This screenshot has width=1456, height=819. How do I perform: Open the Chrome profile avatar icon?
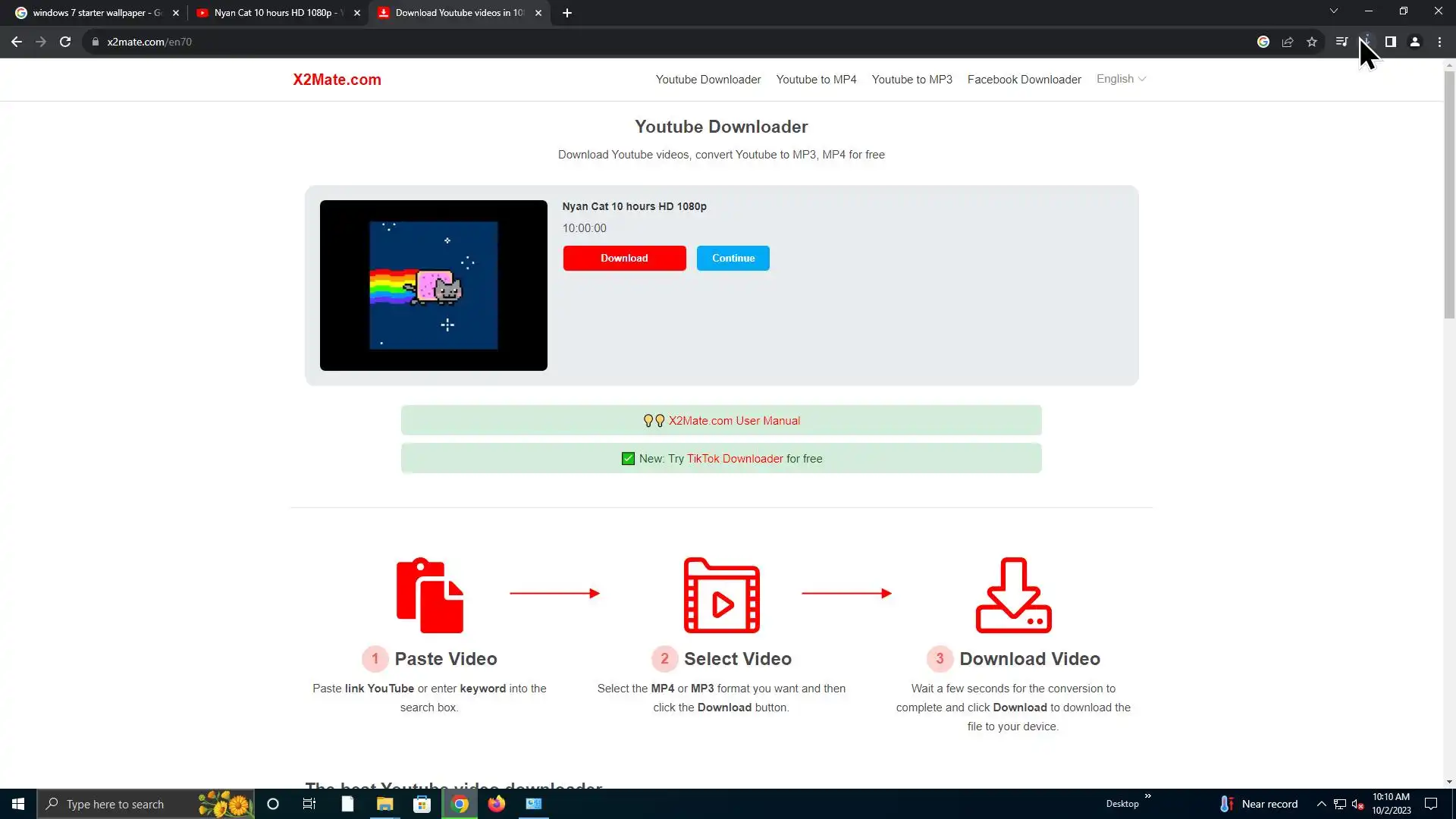tap(1415, 42)
